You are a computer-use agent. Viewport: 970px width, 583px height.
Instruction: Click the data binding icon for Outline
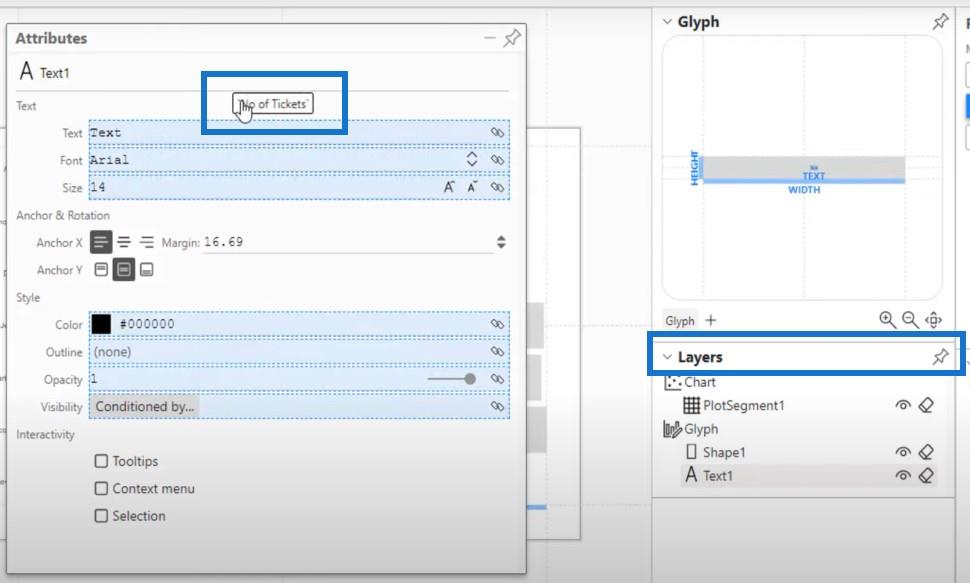(x=497, y=352)
